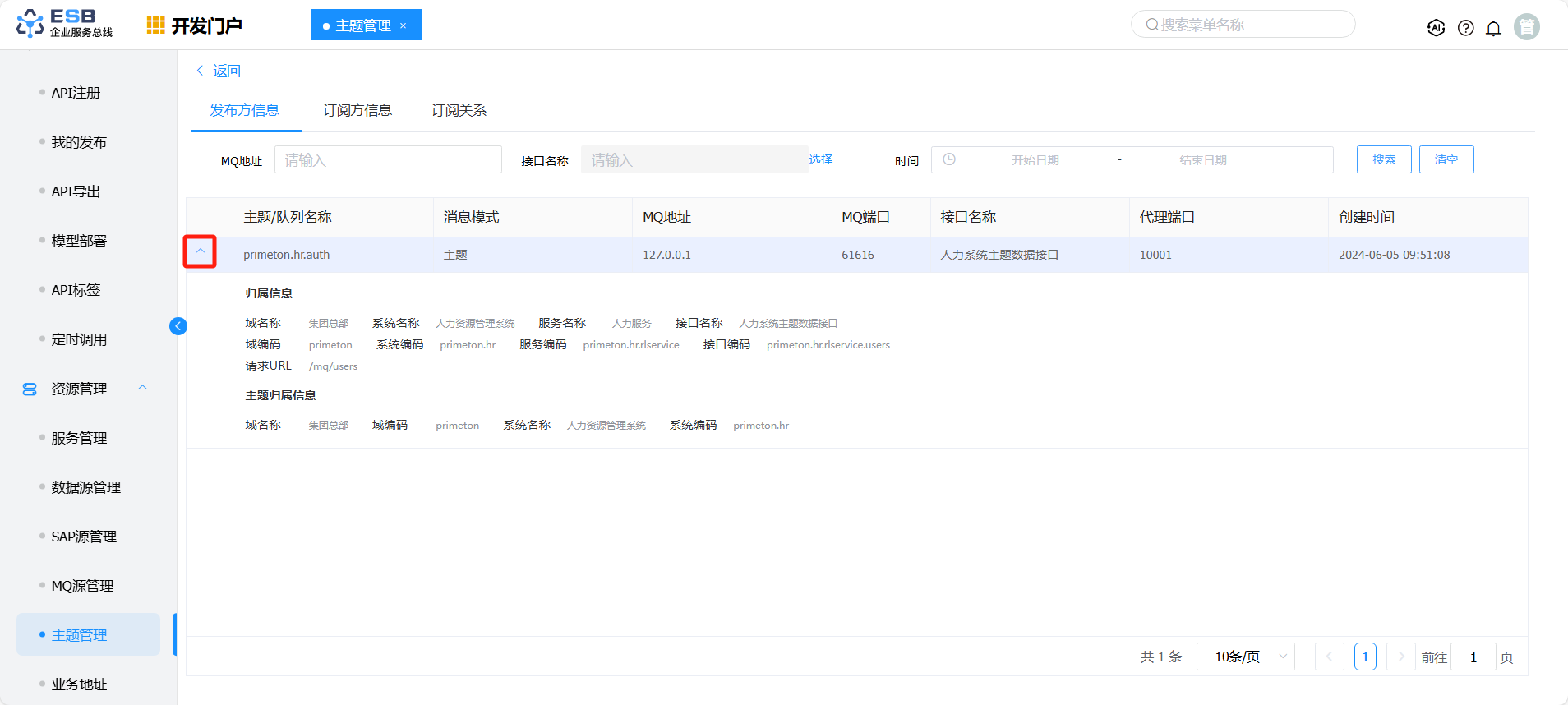Image resolution: width=1568 pixels, height=705 pixels.
Task: Open notifications bell icon
Action: pos(1493,28)
